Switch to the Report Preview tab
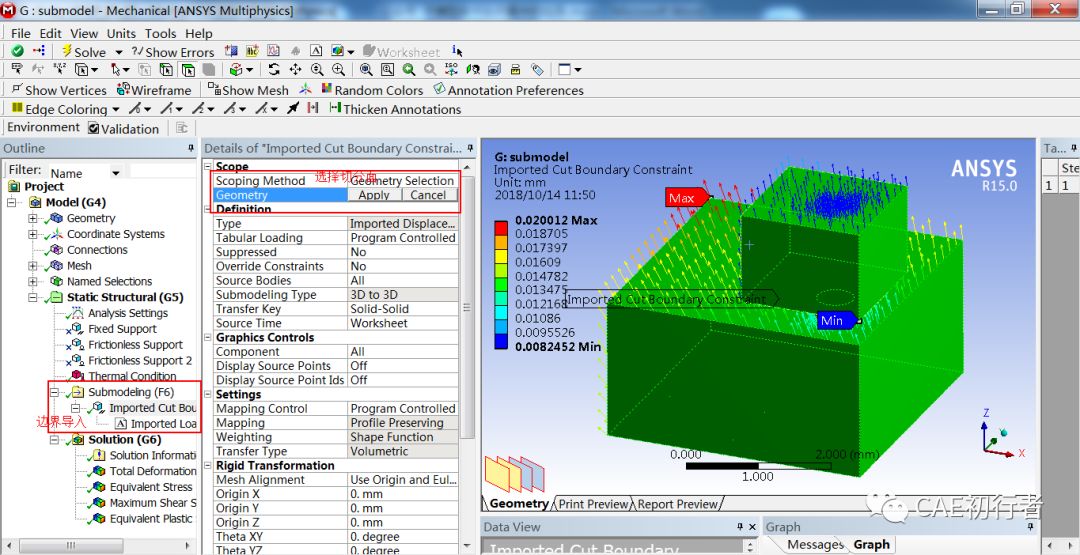 coord(677,504)
